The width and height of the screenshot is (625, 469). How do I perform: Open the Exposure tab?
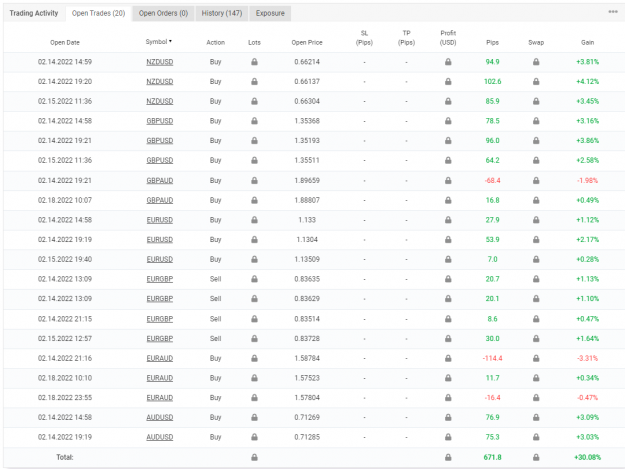click(x=270, y=13)
